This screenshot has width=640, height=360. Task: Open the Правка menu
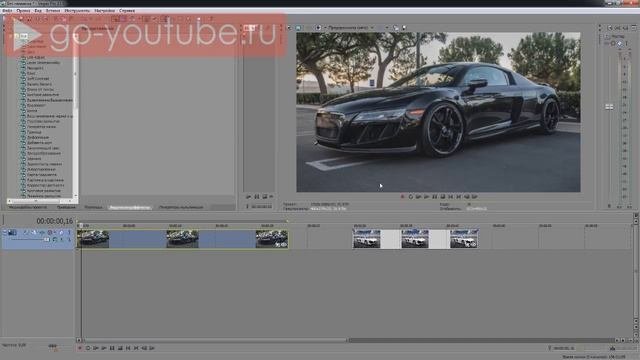[23, 11]
